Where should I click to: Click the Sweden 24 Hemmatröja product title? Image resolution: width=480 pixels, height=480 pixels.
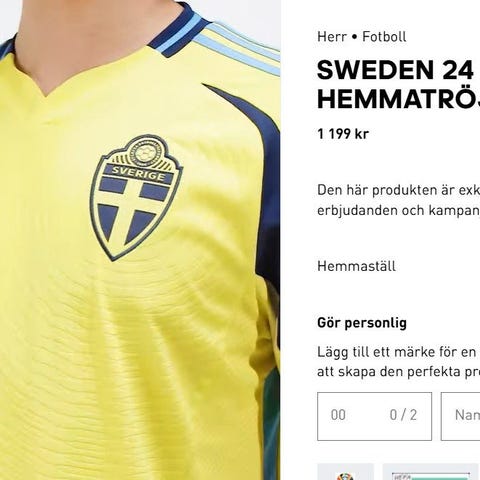pos(398,85)
